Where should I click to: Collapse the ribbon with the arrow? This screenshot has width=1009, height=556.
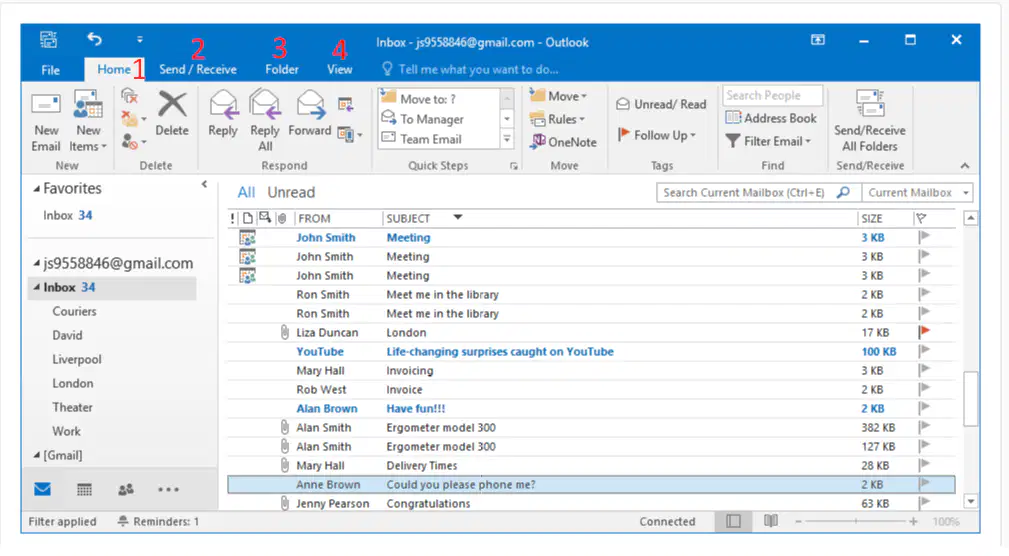965,166
